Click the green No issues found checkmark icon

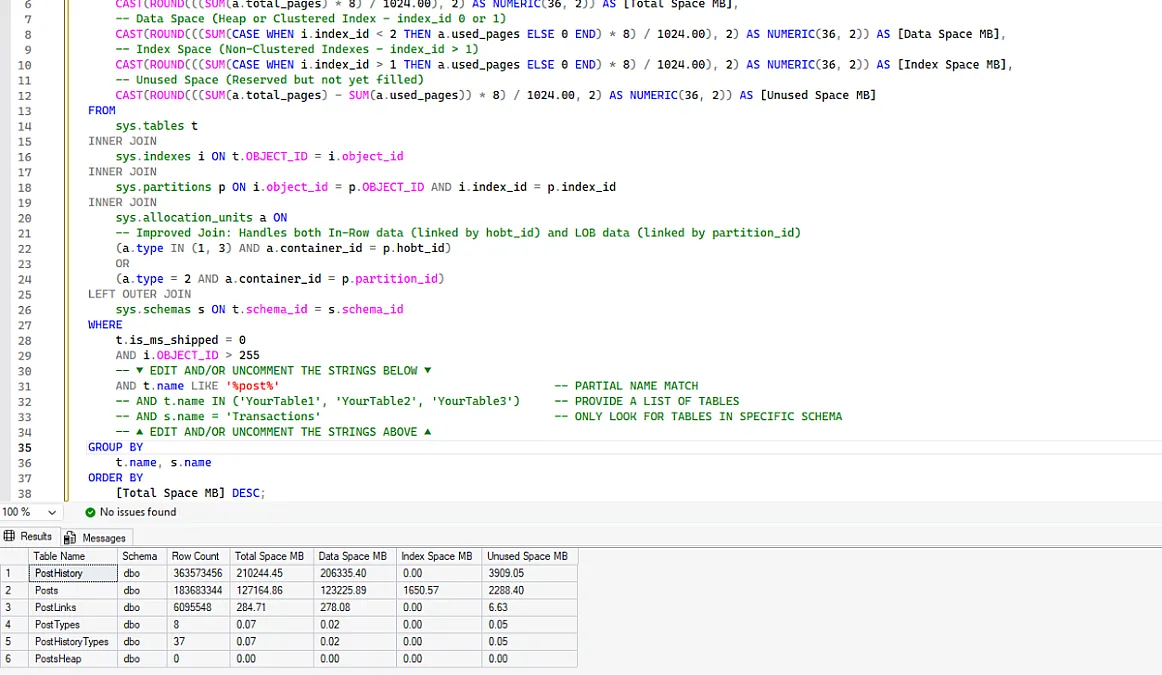[90, 512]
